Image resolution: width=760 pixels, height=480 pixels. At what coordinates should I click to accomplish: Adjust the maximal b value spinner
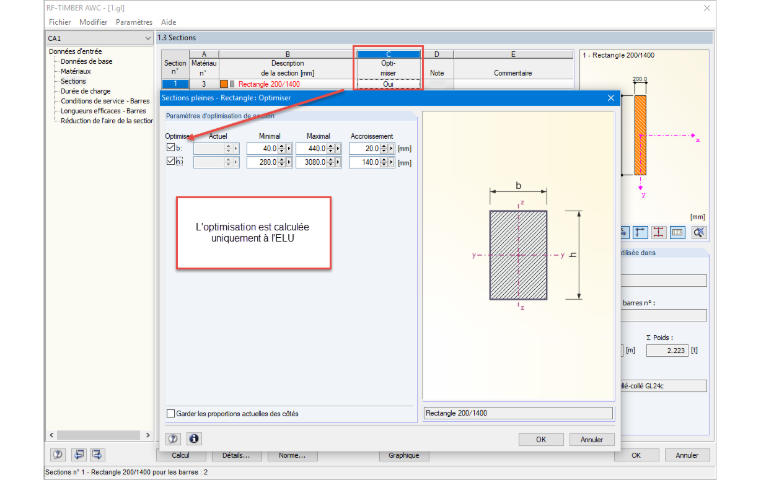pos(331,148)
